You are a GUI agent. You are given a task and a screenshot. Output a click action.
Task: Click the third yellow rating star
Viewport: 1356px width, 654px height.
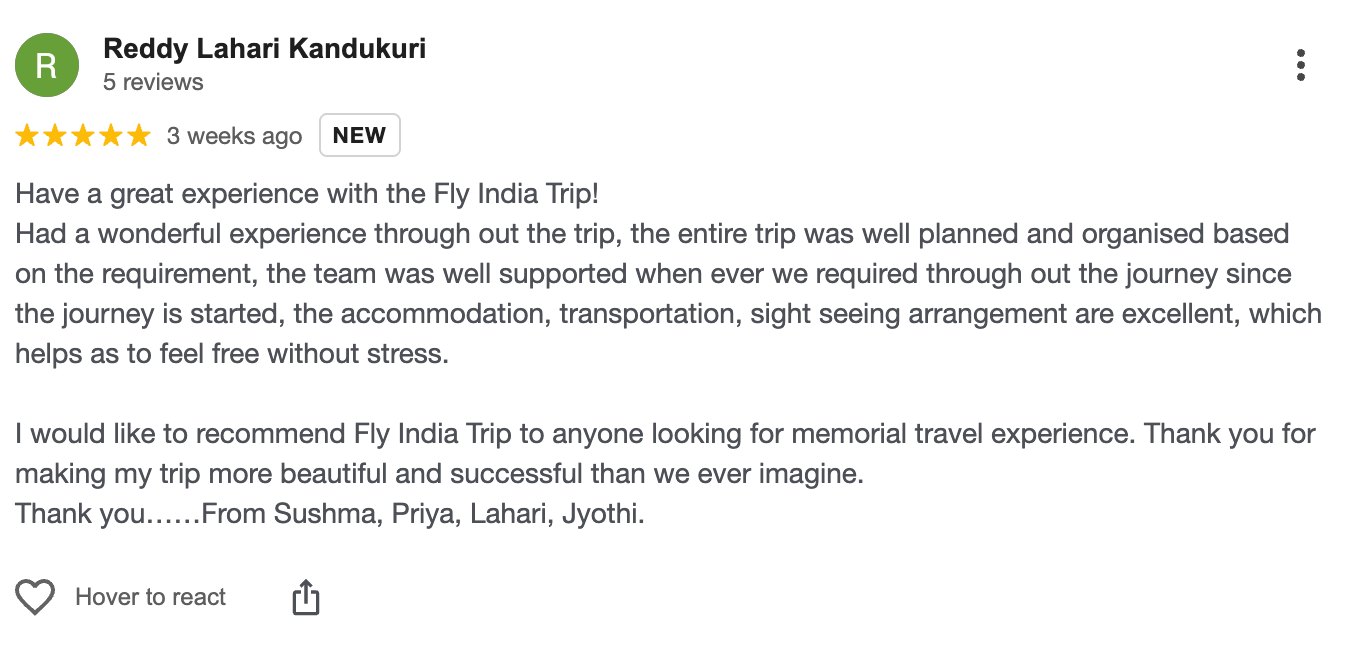coord(83,136)
